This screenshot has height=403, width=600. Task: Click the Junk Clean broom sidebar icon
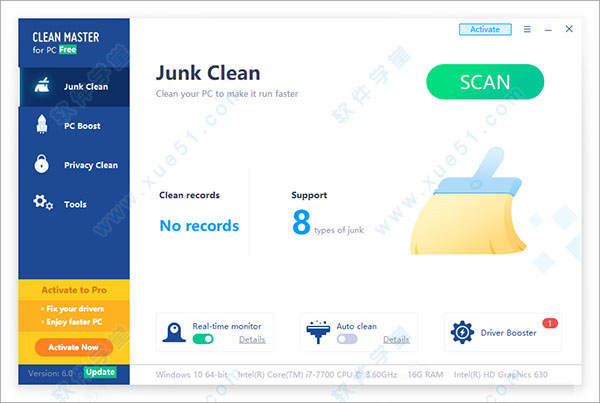click(42, 86)
